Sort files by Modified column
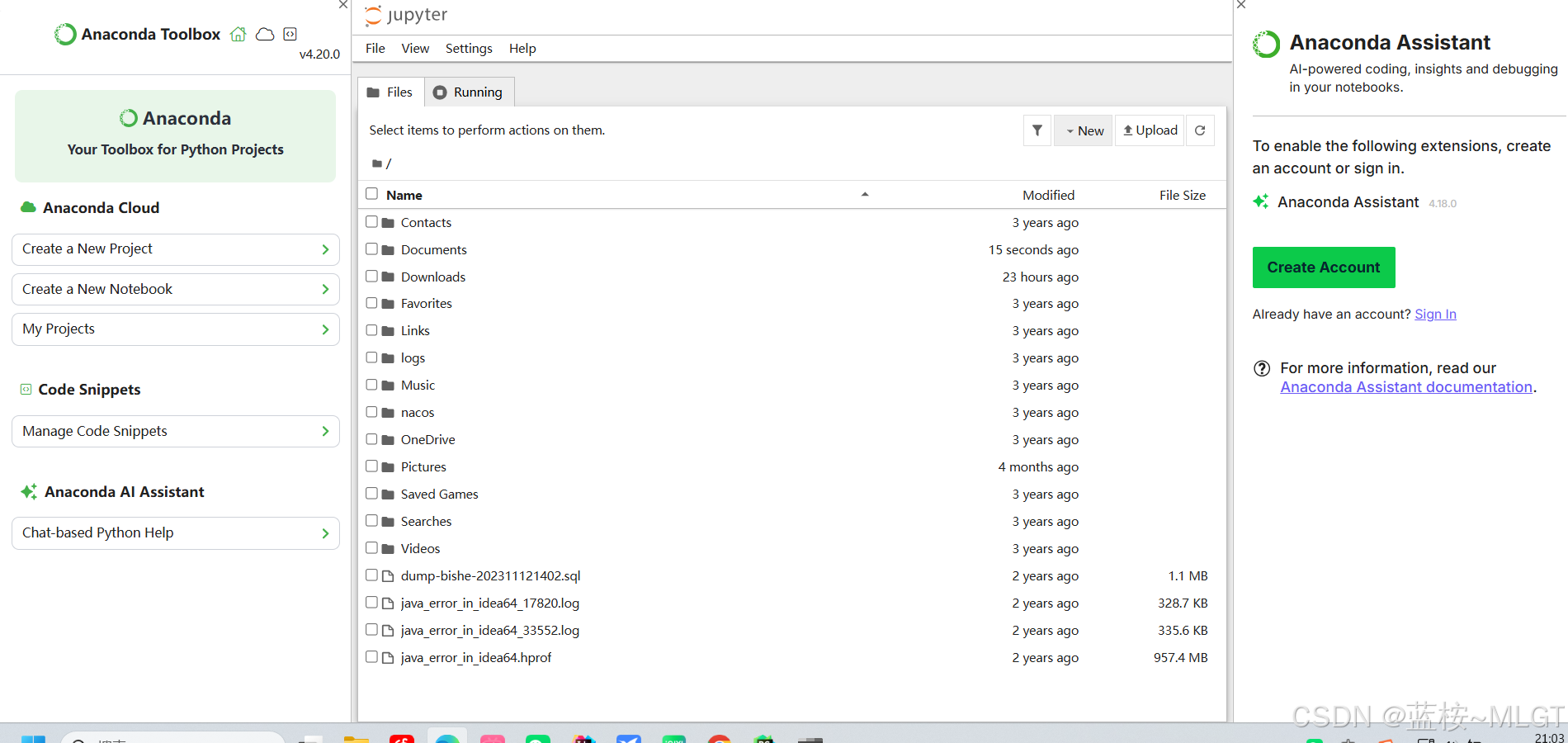1568x743 pixels. (x=1048, y=196)
